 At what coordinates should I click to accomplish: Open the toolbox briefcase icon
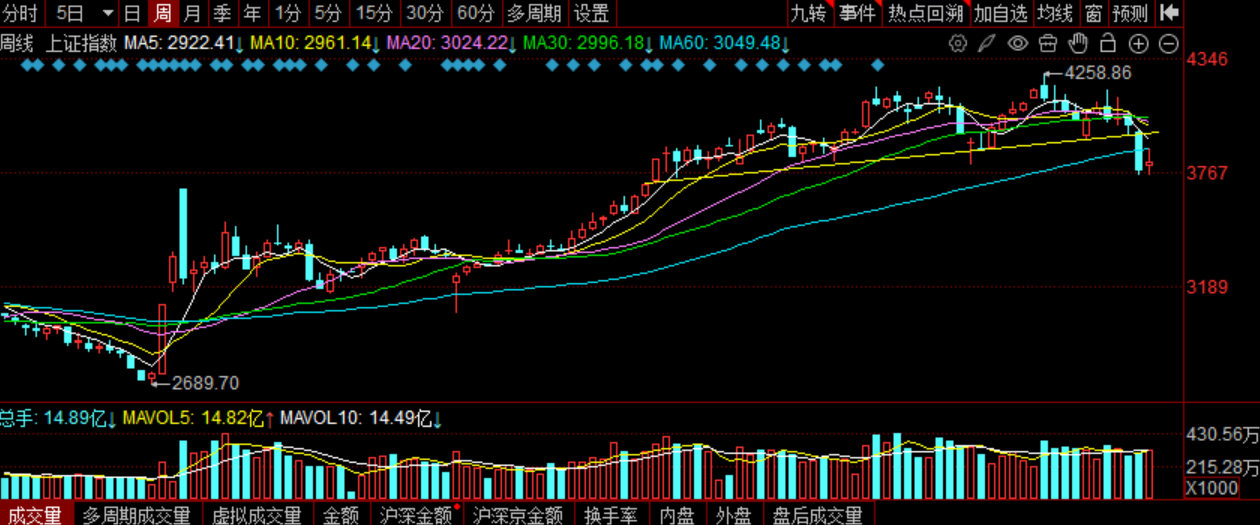point(1047,44)
